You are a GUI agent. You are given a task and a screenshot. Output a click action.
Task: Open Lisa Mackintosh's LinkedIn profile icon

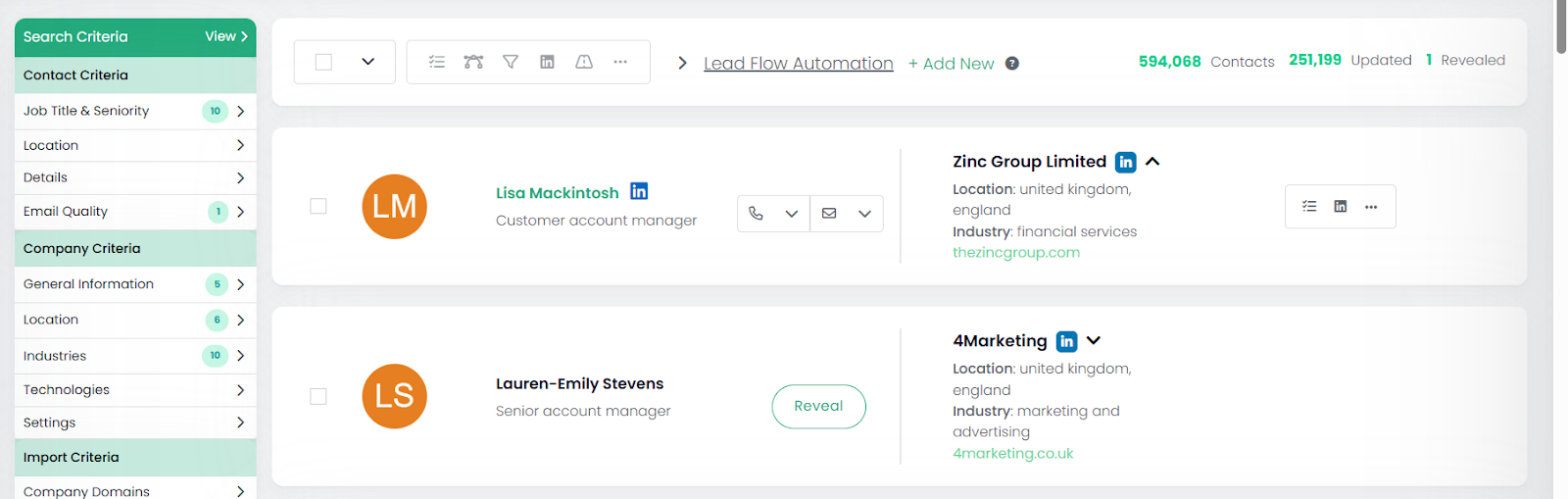639,191
